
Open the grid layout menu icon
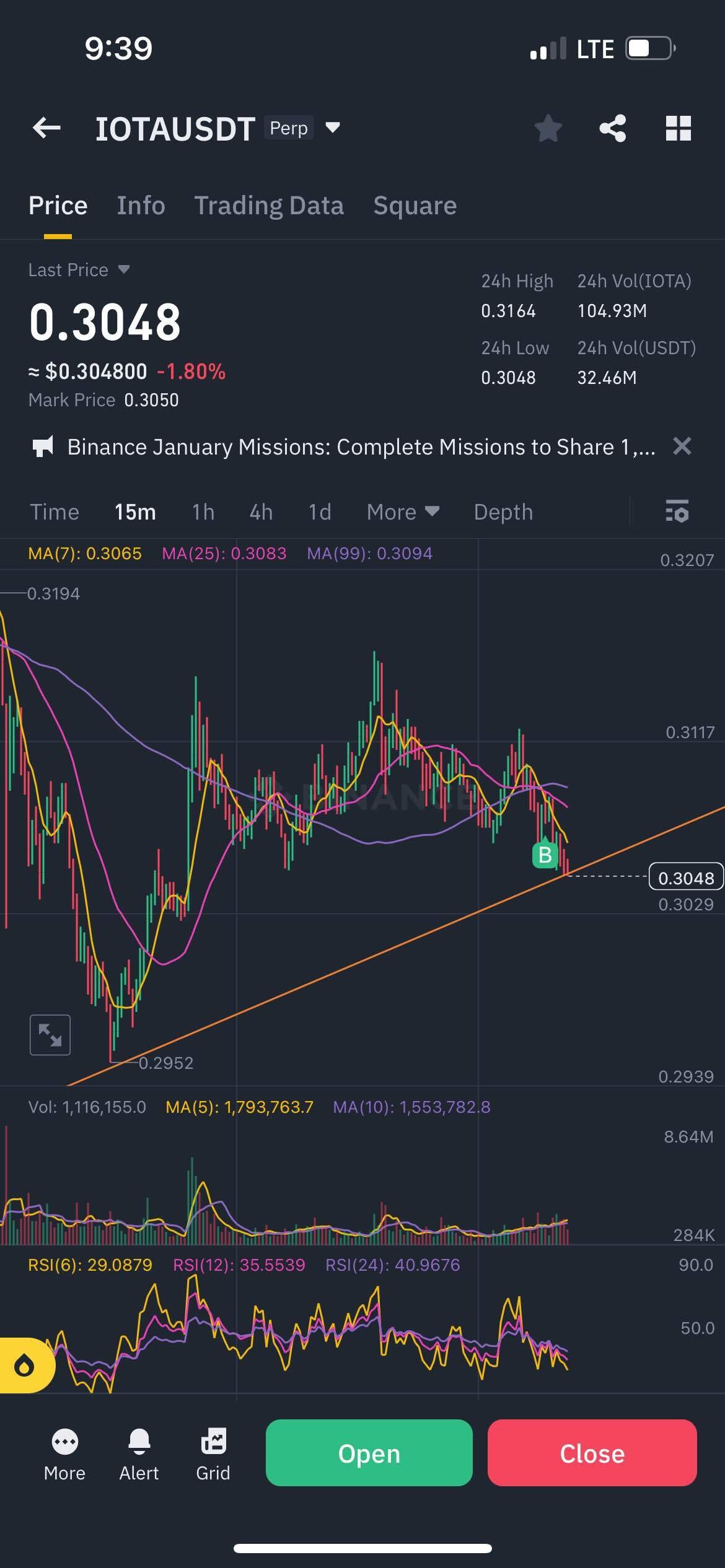pos(678,128)
